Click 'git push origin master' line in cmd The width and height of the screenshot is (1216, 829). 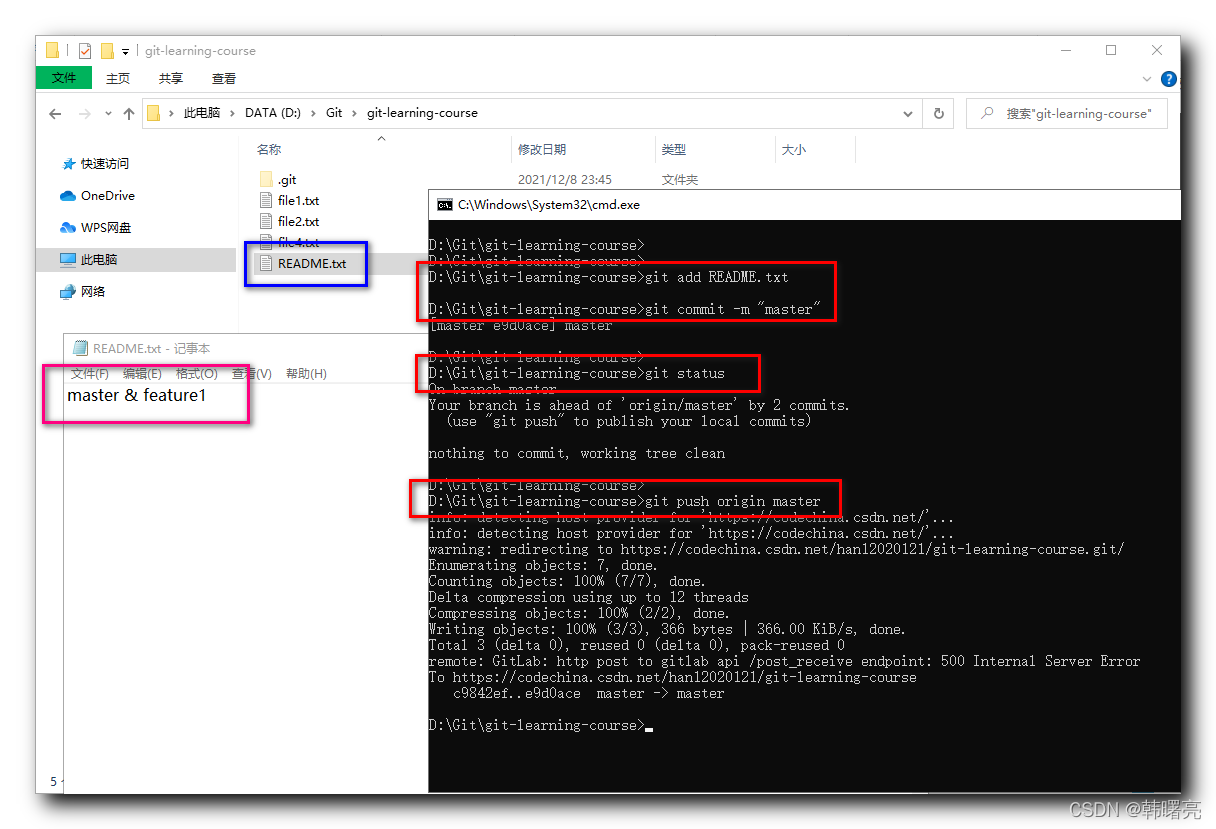[x=624, y=501]
